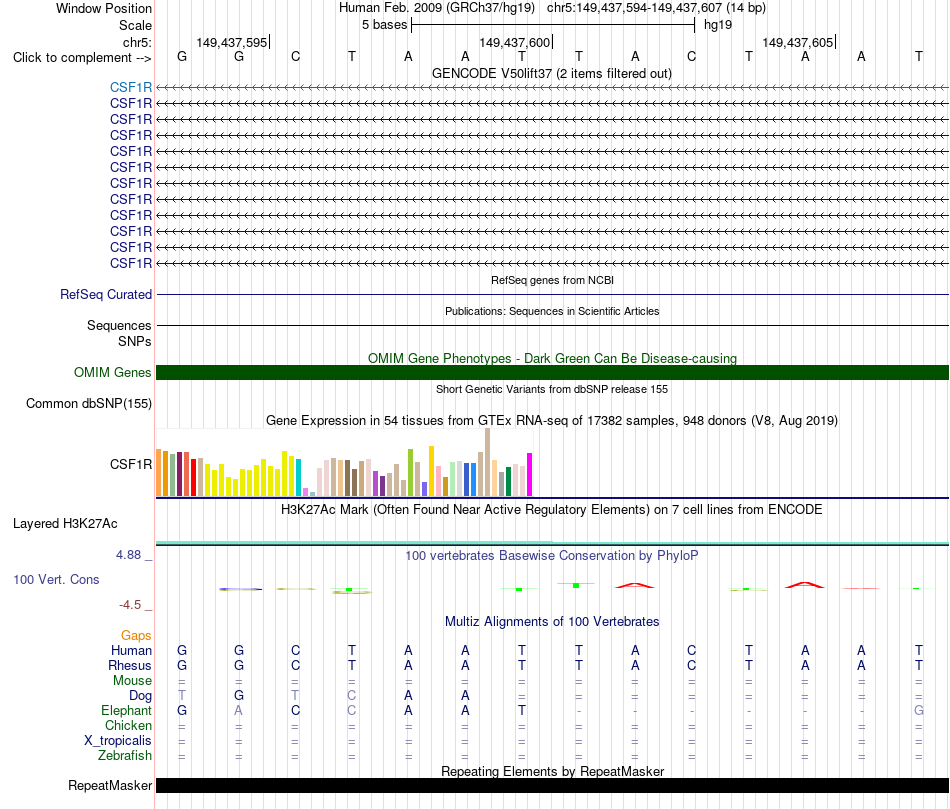Click the 'hg19' label beside scale bar
The width and height of the screenshot is (950, 809).
[x=718, y=25]
